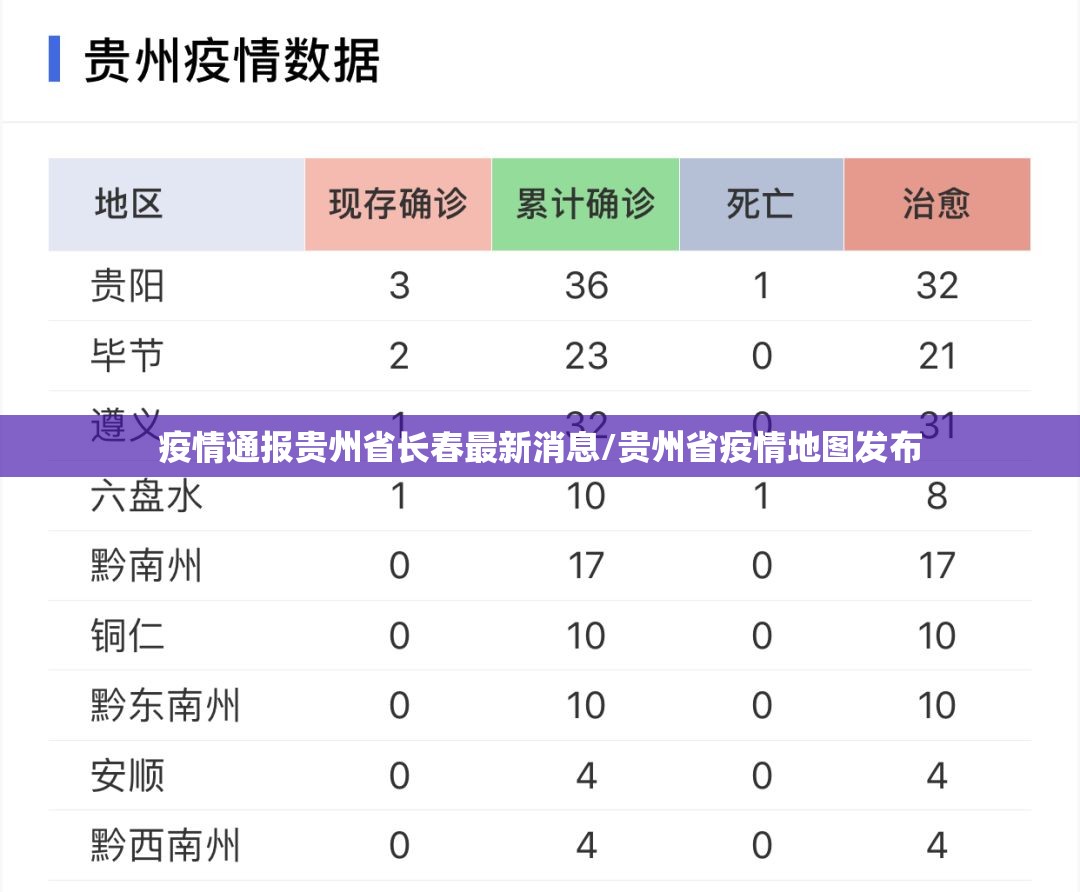The height and width of the screenshot is (892, 1080).
Task: Click the green 累计确诊 header cell
Action: click(x=585, y=205)
